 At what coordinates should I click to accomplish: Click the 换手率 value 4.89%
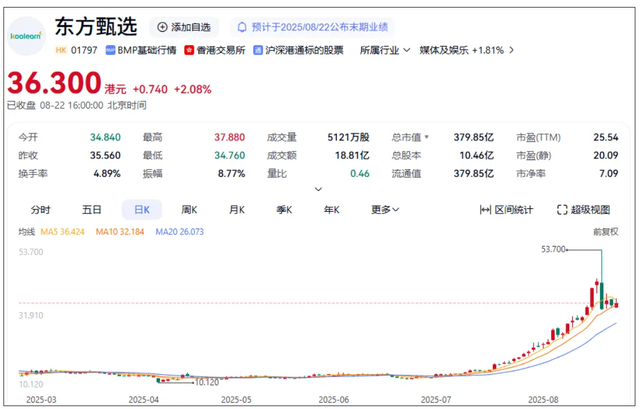(x=107, y=173)
